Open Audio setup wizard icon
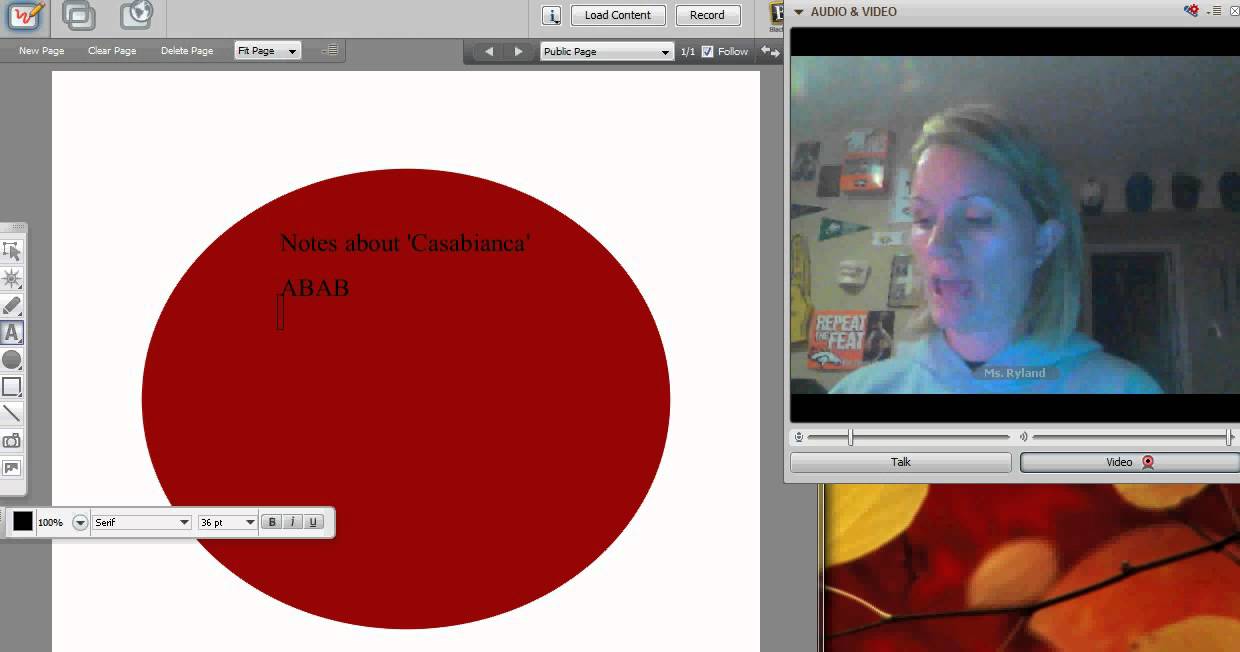Image resolution: width=1240 pixels, height=652 pixels. point(1192,11)
